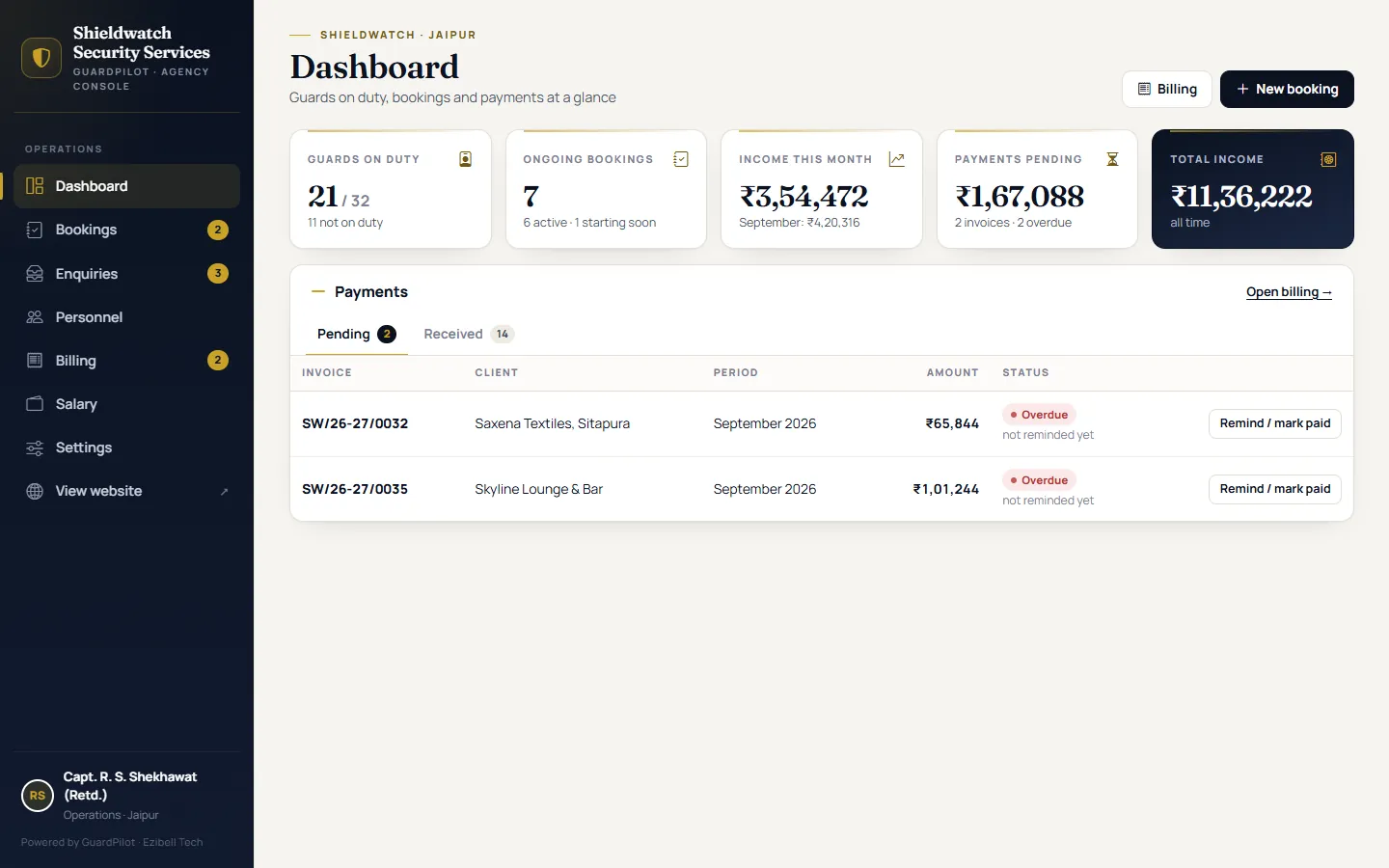Click the amount ₹1,01,244
Image resolution: width=1389 pixels, height=868 pixels.
[x=946, y=489]
